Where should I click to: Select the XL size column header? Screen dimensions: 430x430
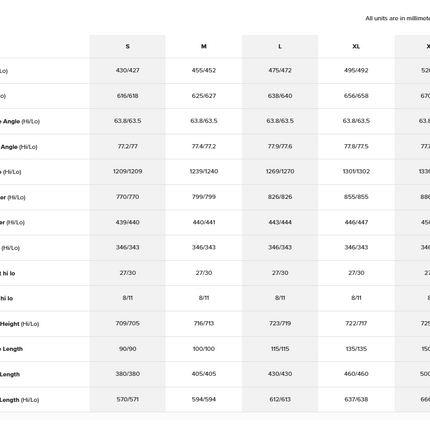356,46
